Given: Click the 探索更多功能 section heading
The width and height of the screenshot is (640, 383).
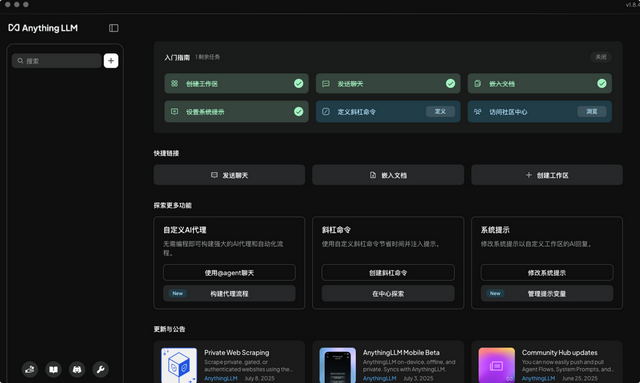Looking at the screenshot, I should [173, 205].
